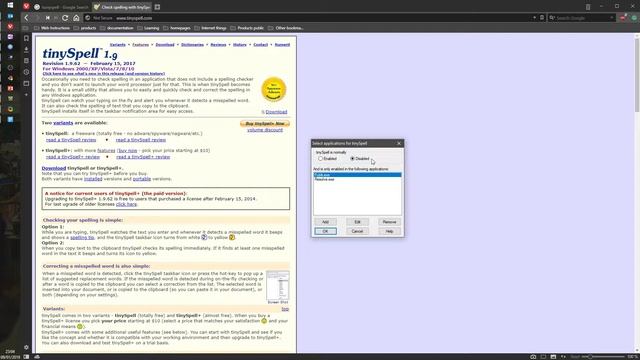
Task: Open the Internet things bookmark folder
Action: point(211,28)
